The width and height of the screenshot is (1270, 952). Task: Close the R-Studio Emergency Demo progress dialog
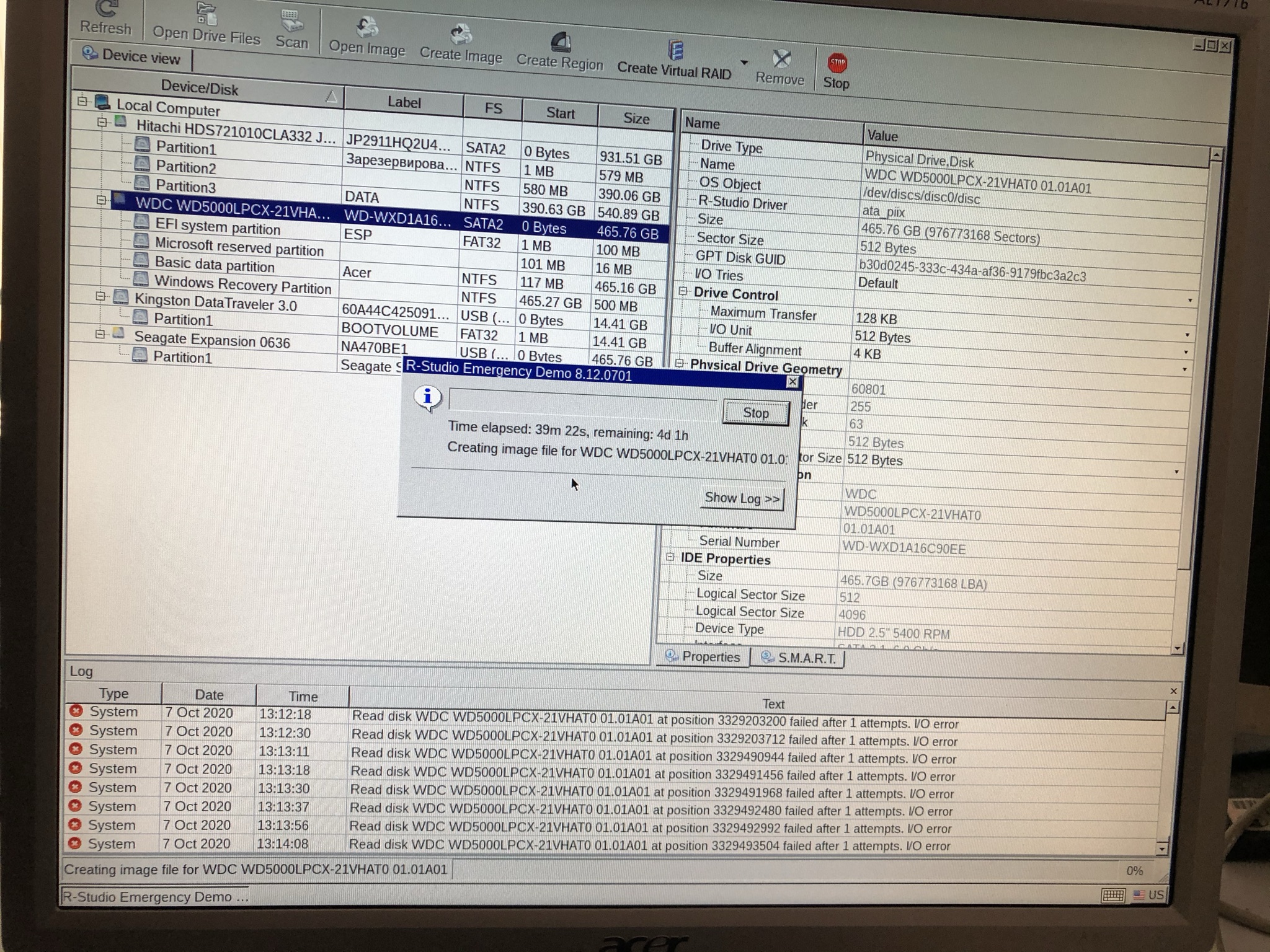pyautogui.click(x=793, y=382)
